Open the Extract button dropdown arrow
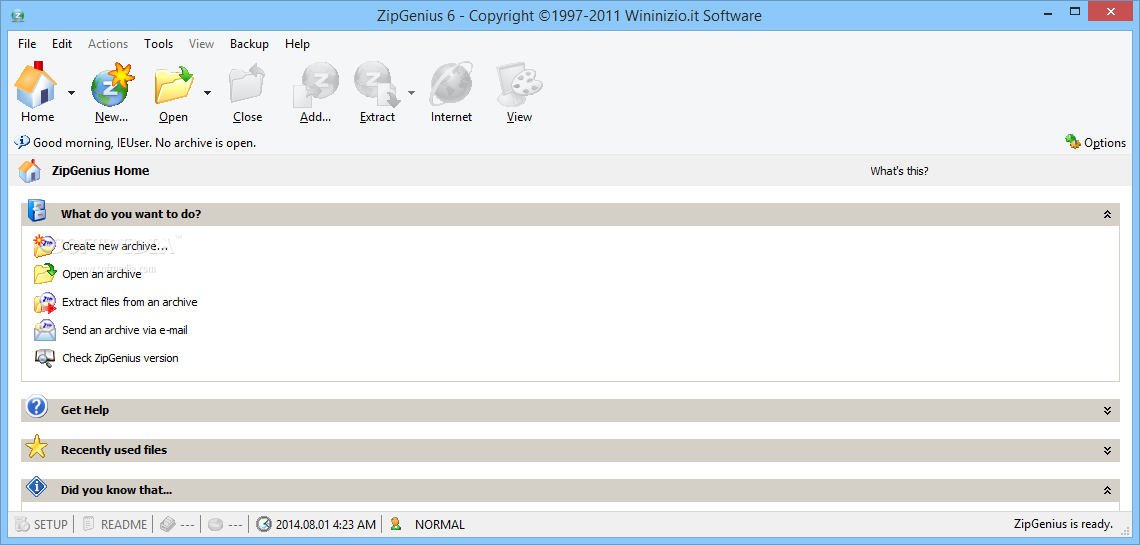The image size is (1140, 545). 412,92
